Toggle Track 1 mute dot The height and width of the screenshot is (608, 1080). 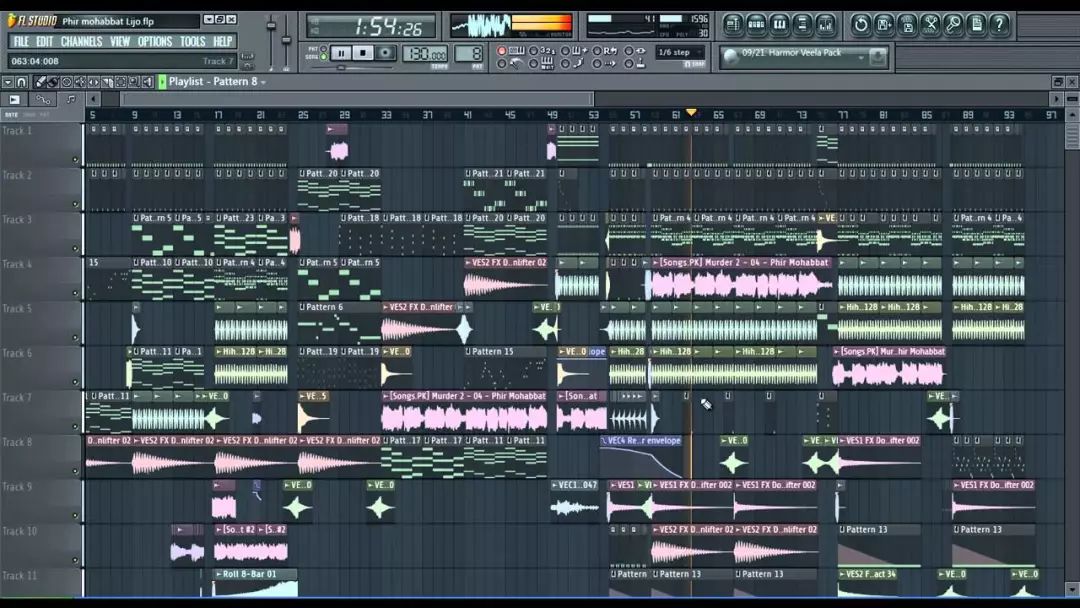(x=75, y=159)
